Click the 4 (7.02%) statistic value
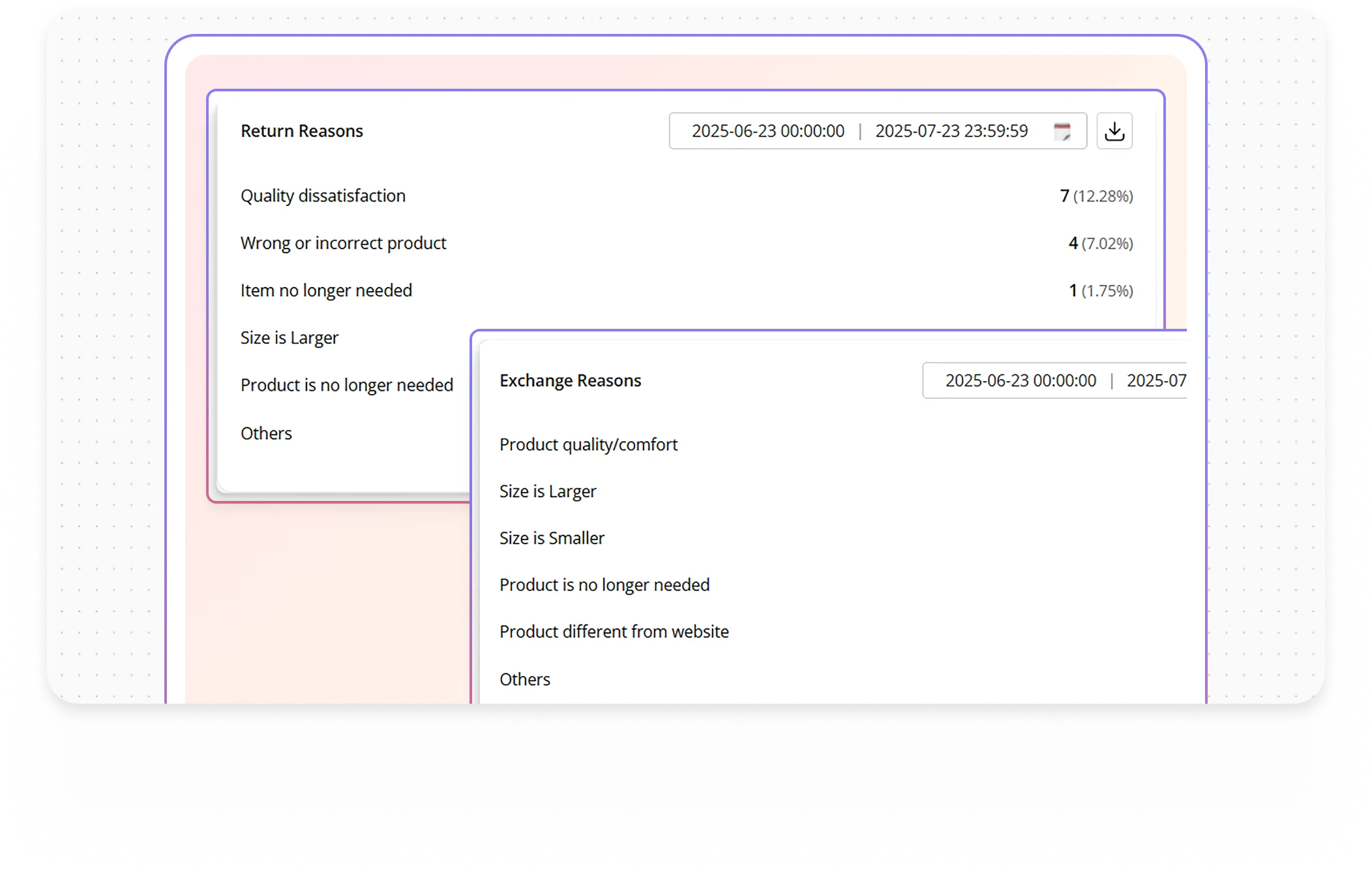The image size is (1372, 871). click(1101, 243)
